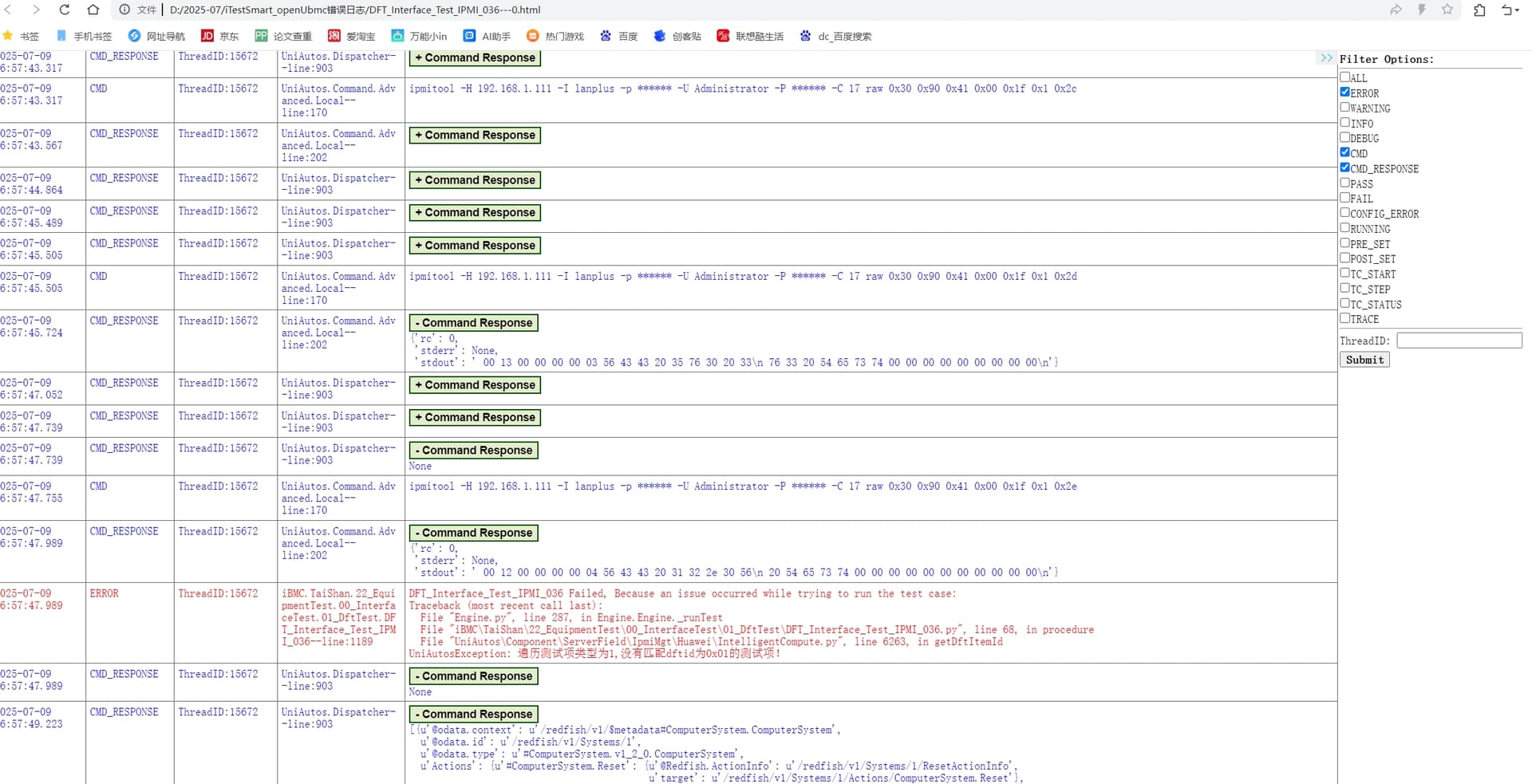This screenshot has width=1532, height=784.
Task: Select the ERROR level cell text
Action: pos(104,593)
